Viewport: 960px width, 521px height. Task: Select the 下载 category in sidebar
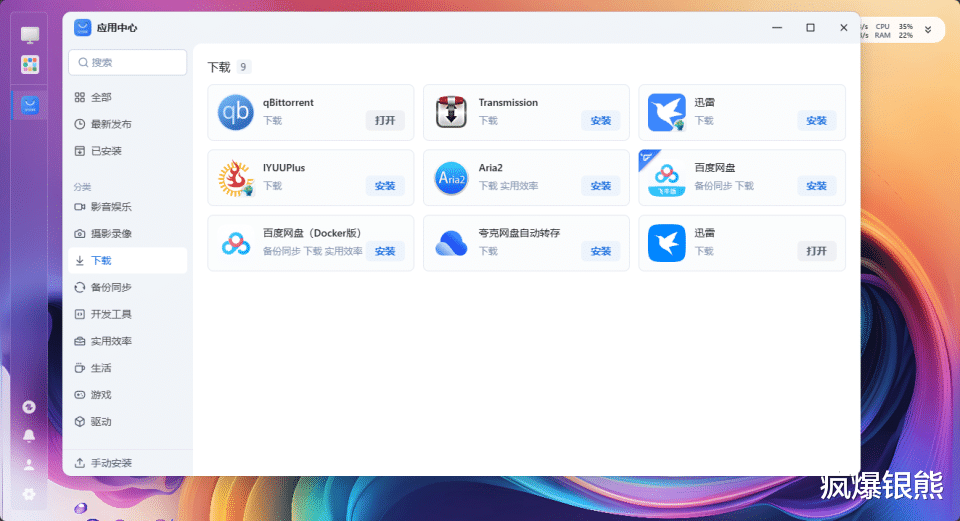click(x=127, y=261)
